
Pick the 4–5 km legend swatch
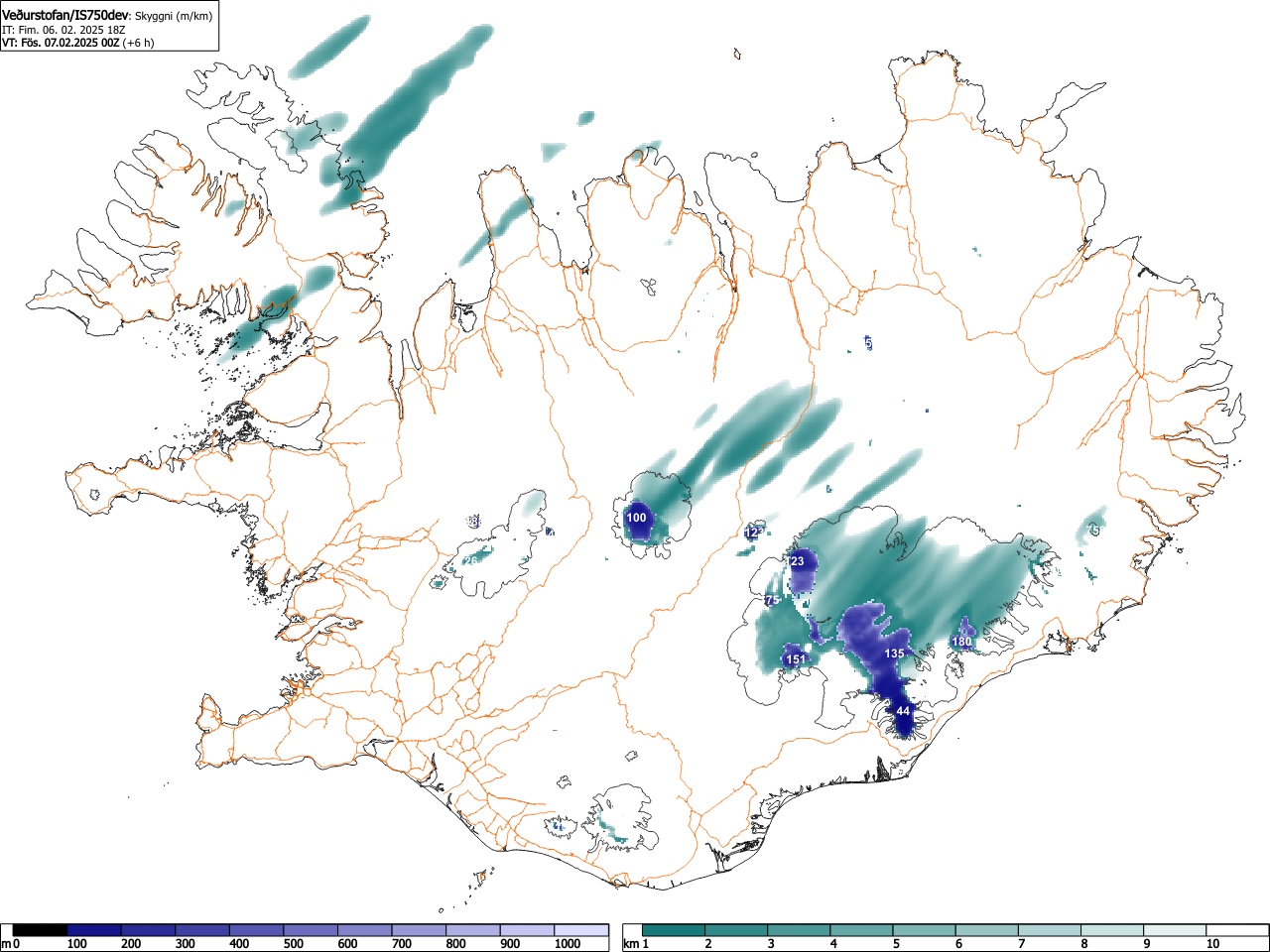point(861,930)
